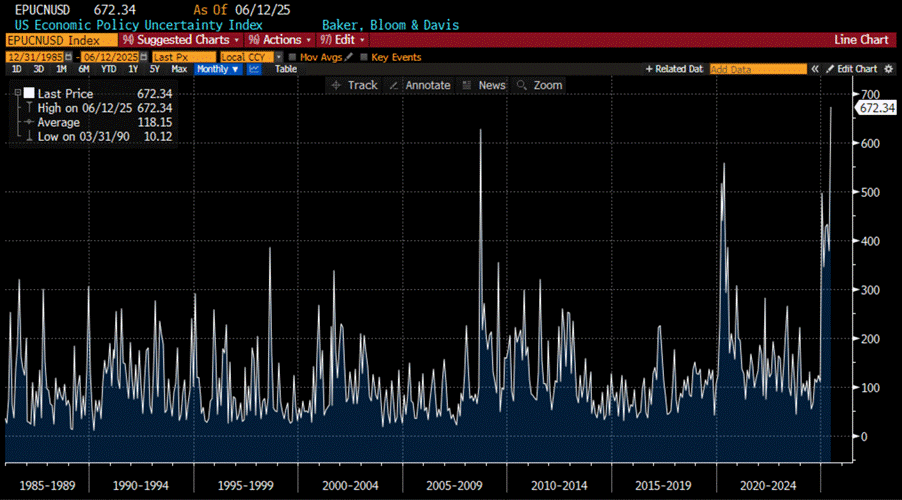Image resolution: width=902 pixels, height=500 pixels.
Task: Click the Low marker icon in legend
Action: coord(29,136)
